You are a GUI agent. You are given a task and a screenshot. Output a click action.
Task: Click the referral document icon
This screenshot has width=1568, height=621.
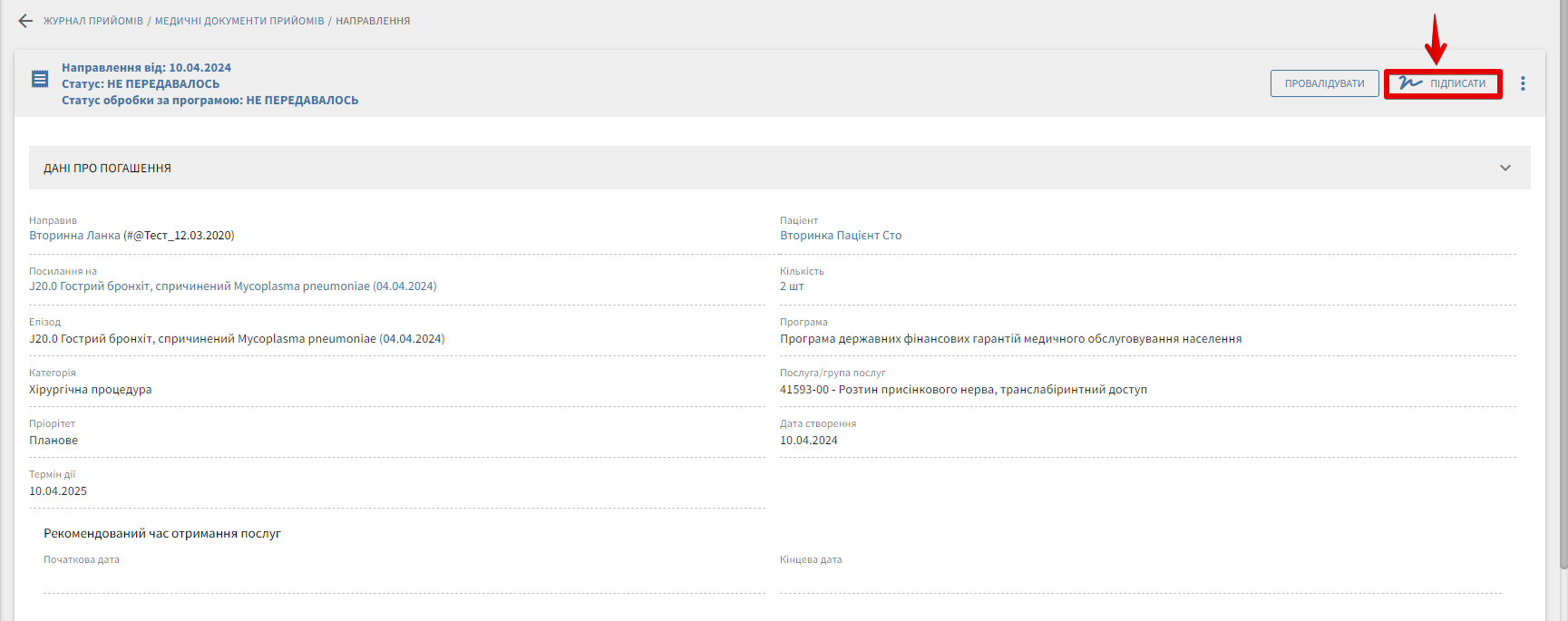(x=40, y=79)
